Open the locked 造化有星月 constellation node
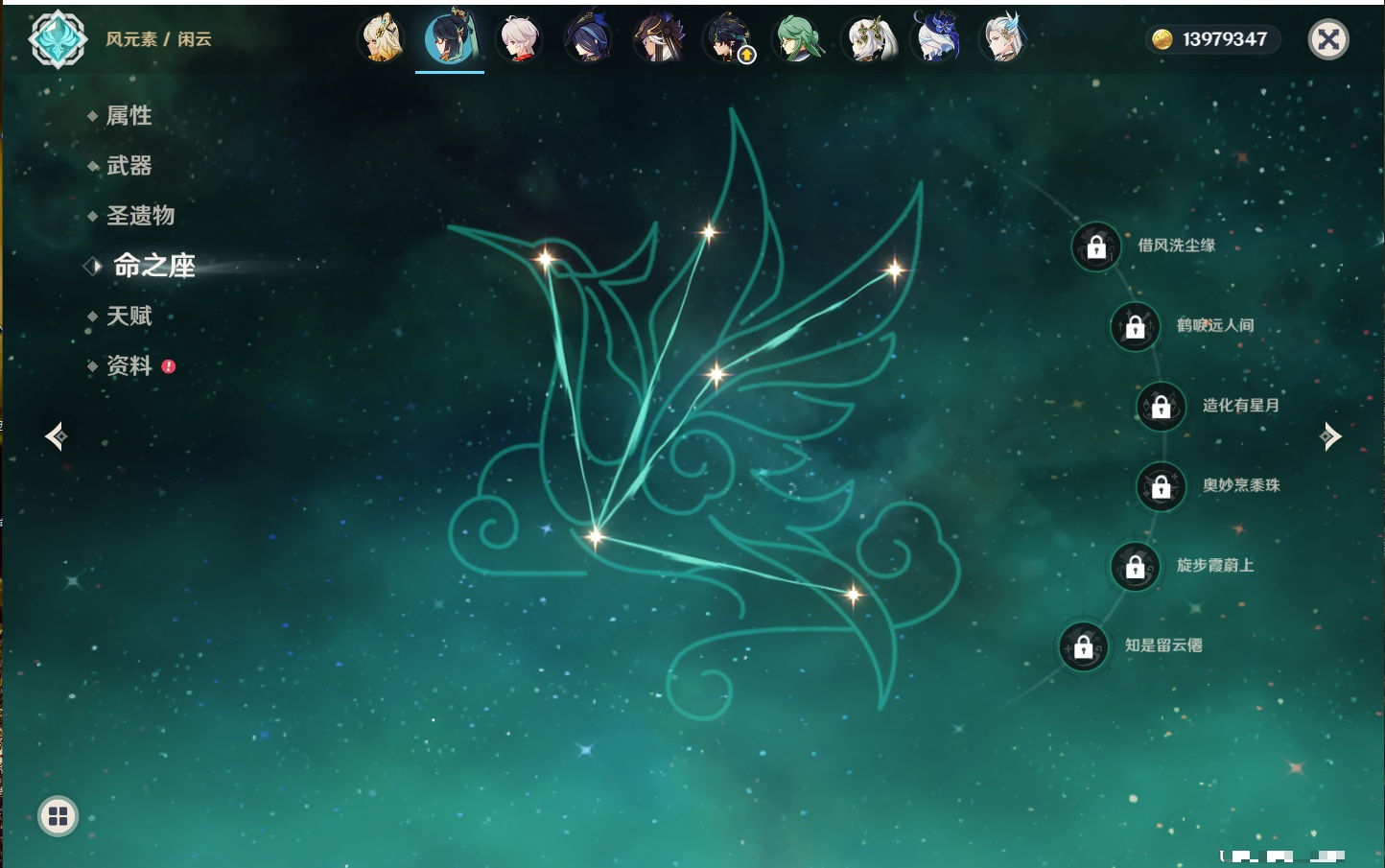This screenshot has height=868, width=1385. coord(1162,406)
